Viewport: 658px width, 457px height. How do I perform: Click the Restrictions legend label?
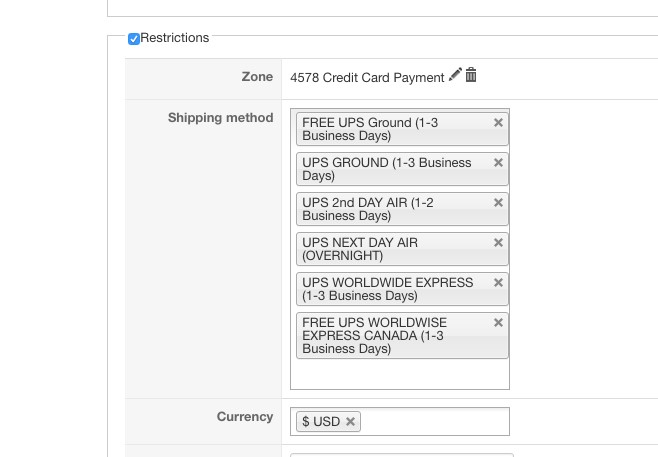pyautogui.click(x=175, y=38)
